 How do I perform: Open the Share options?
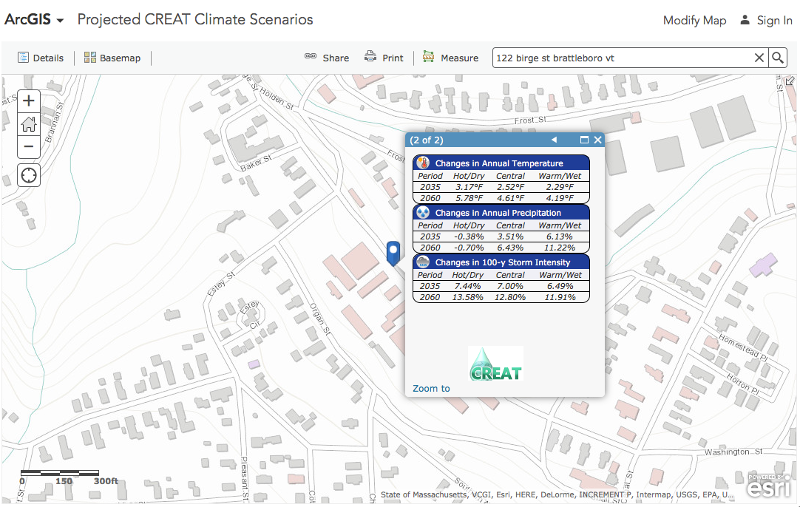tap(326, 58)
